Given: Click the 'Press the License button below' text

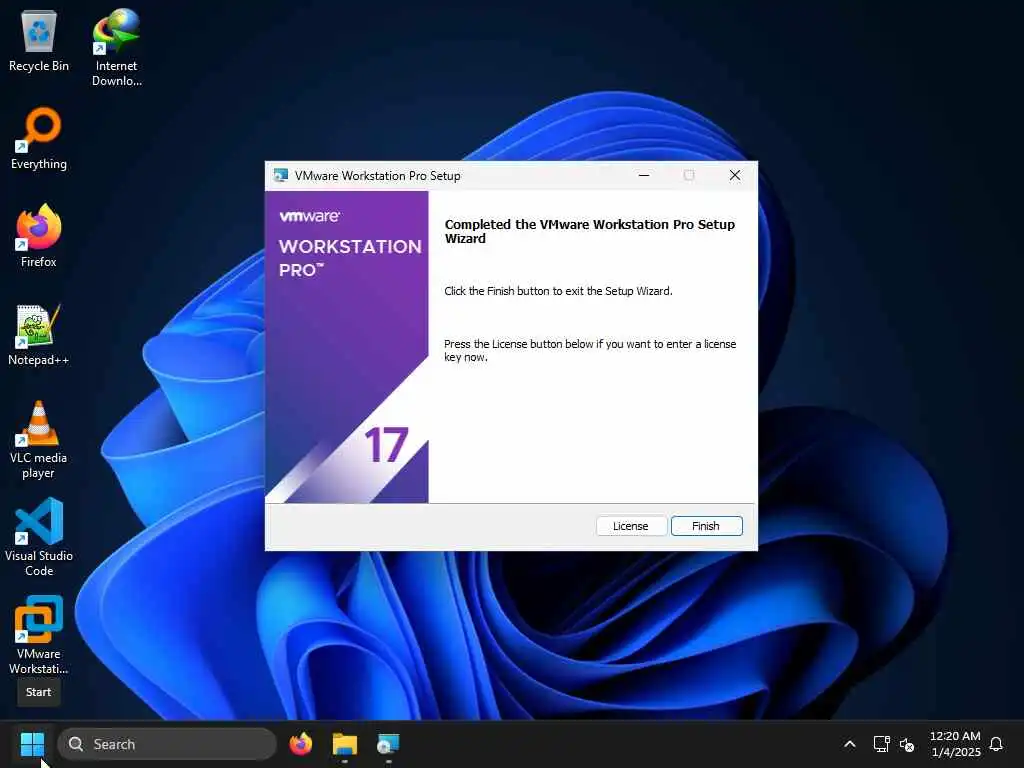Looking at the screenshot, I should [590, 350].
